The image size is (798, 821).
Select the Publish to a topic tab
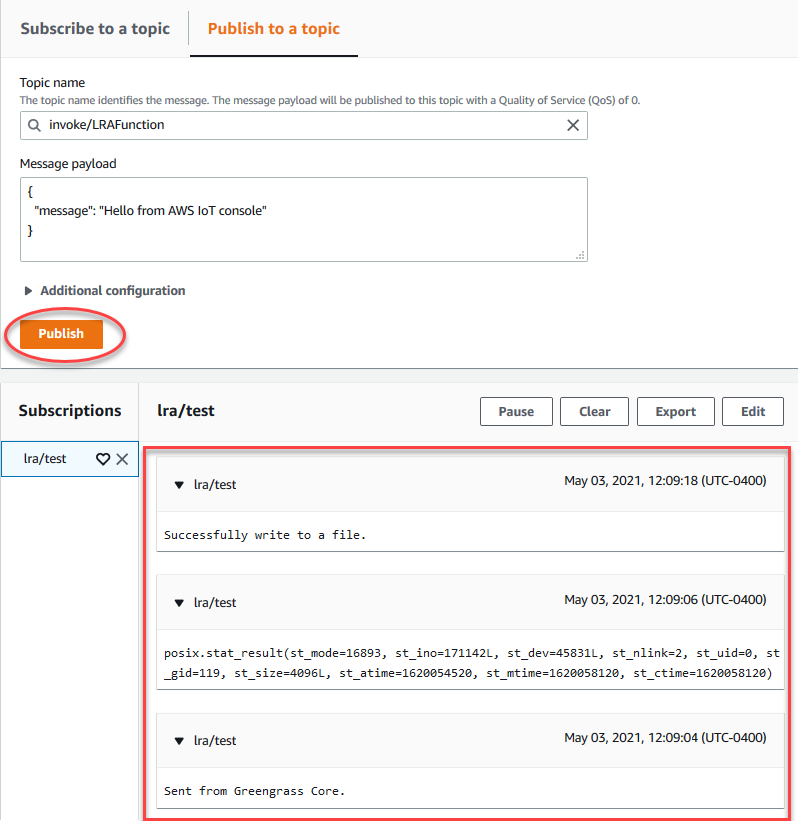(273, 29)
